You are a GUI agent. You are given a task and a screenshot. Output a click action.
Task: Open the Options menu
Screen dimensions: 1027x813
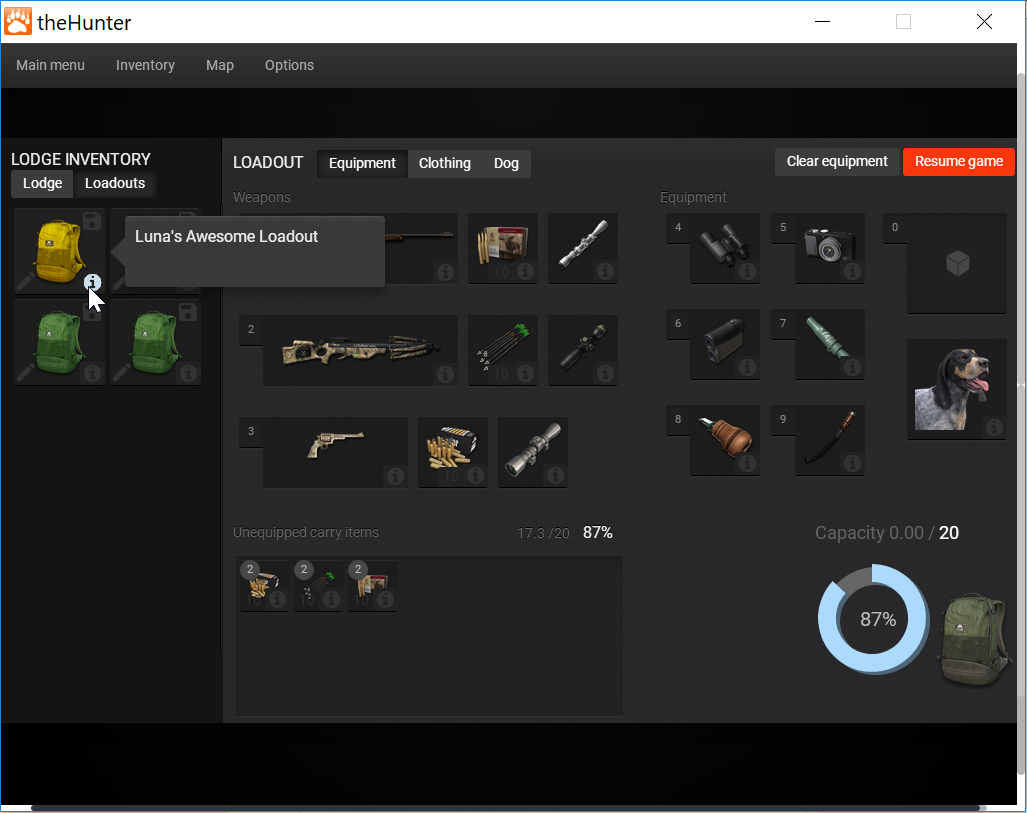289,66
